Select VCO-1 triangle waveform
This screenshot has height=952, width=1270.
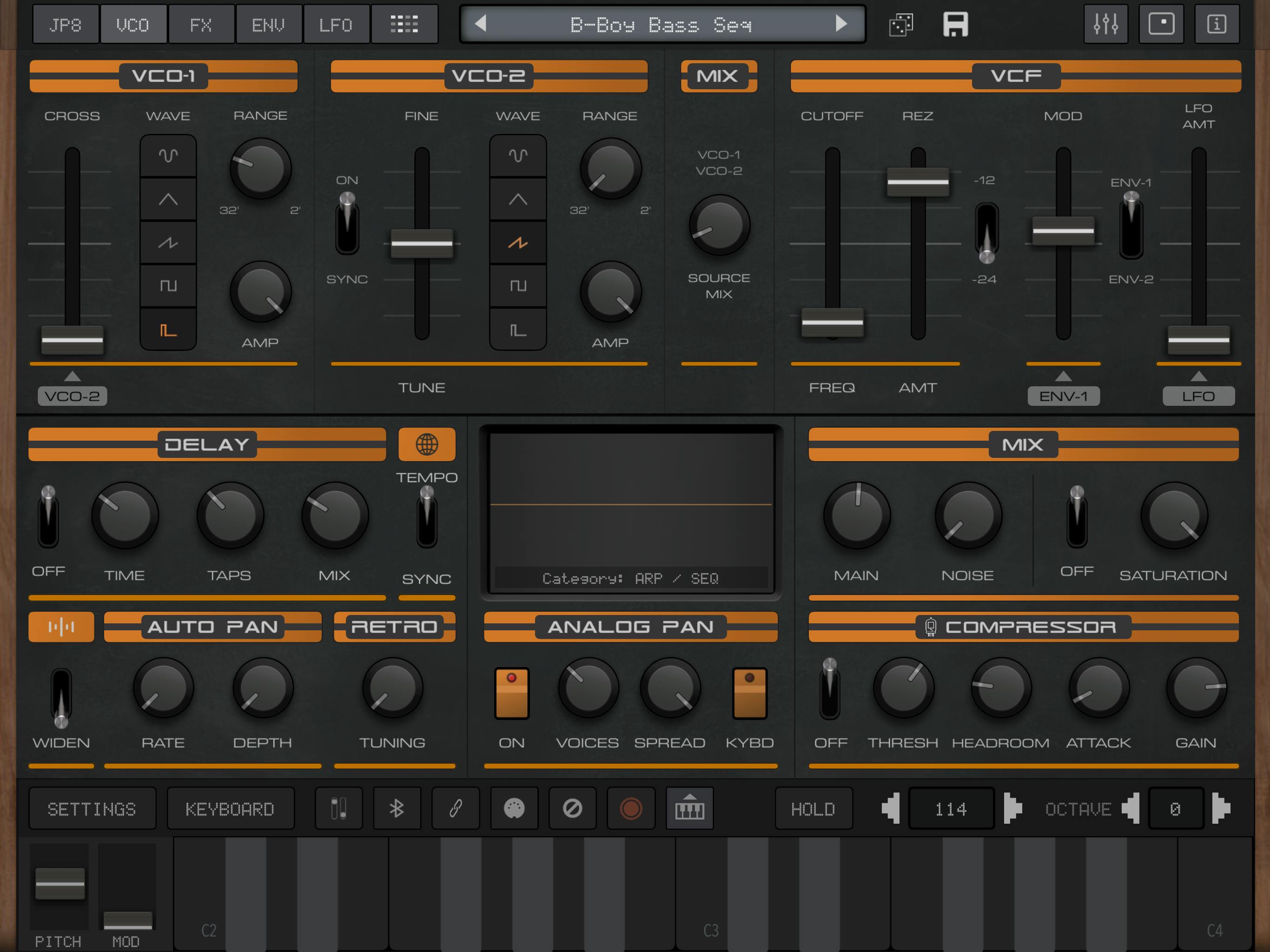168,199
